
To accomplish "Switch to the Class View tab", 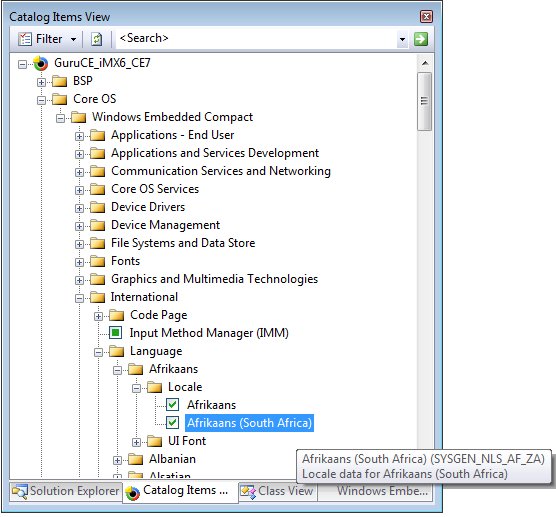I will point(277,491).
